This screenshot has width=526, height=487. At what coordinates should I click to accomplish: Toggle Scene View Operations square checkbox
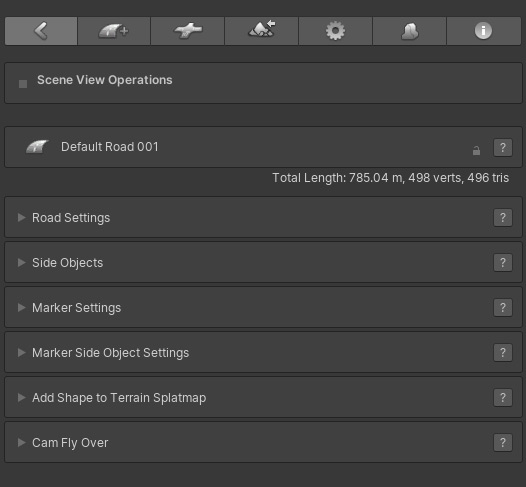tap(23, 84)
